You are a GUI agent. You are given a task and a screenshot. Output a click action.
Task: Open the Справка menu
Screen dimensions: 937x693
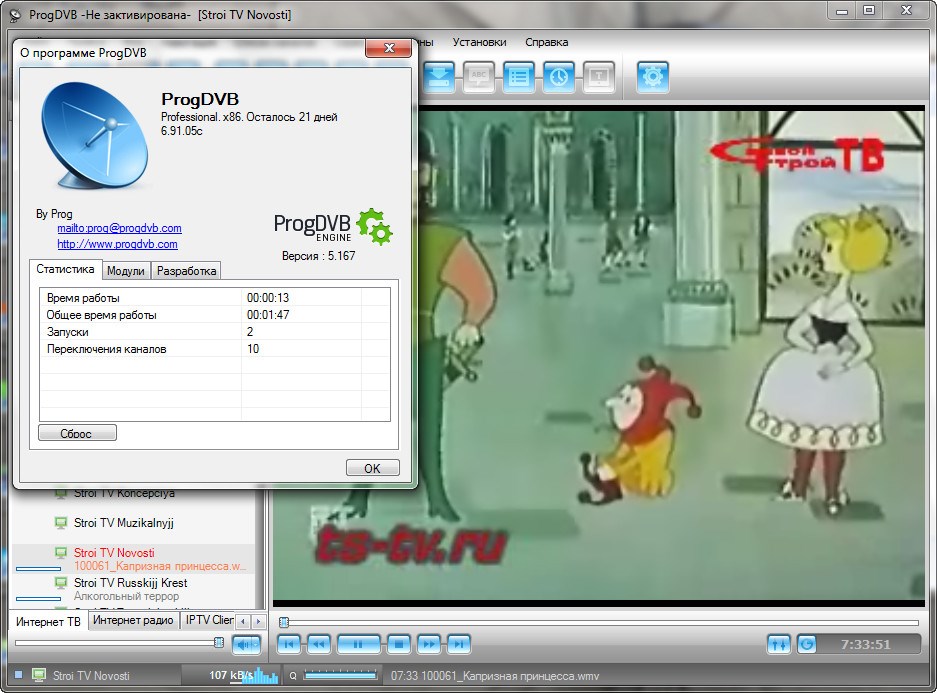[546, 42]
